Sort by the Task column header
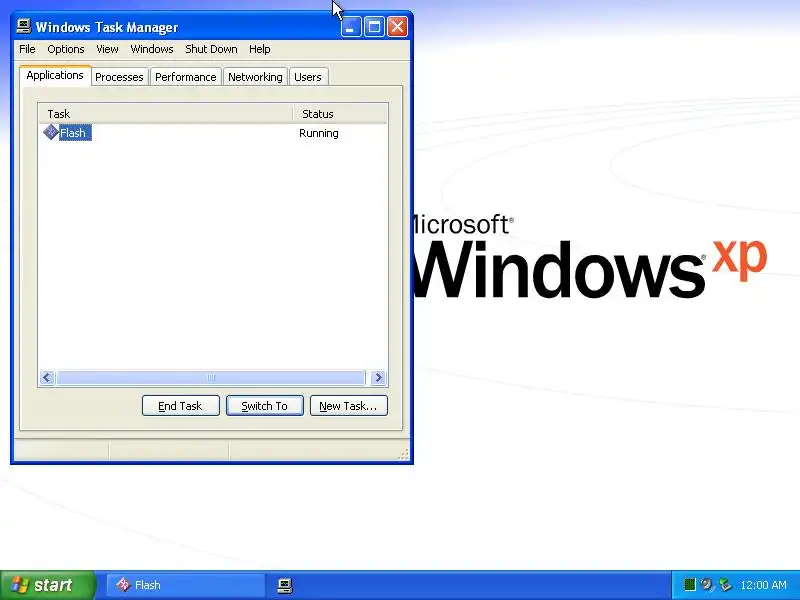Screen dimensions: 800x600 (165, 114)
